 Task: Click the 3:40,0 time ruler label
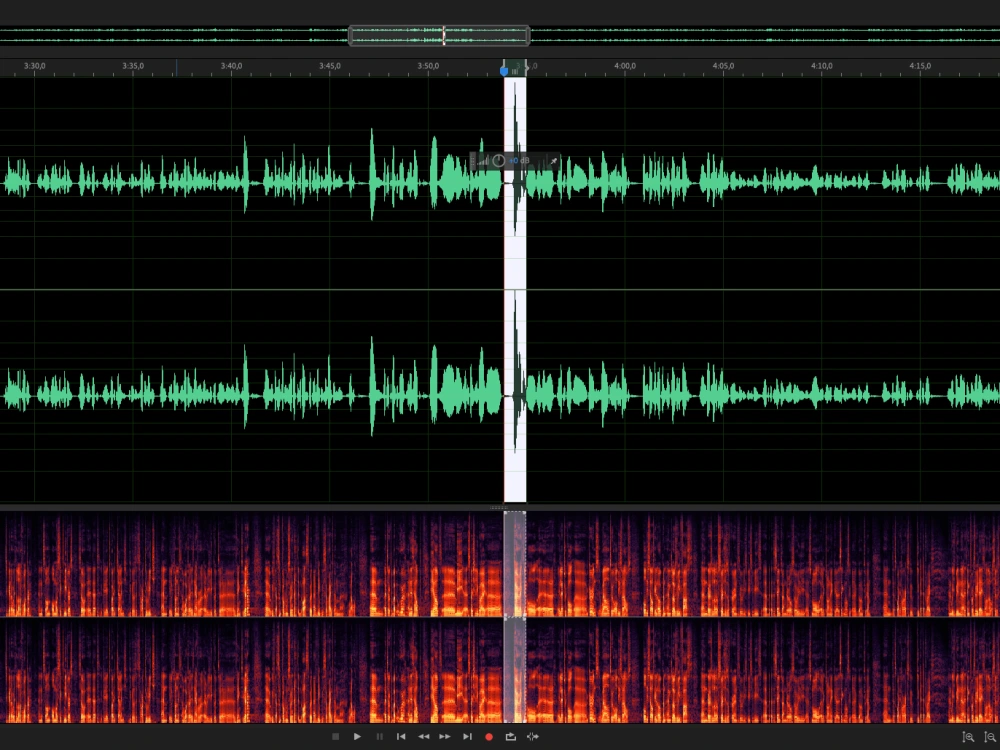[232, 66]
